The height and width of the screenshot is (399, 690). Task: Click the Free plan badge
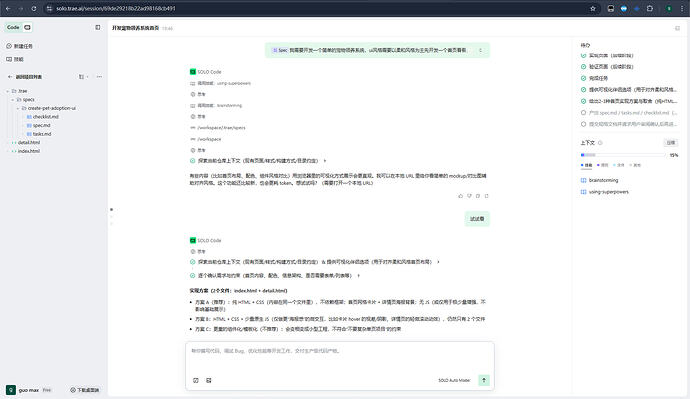(x=47, y=390)
